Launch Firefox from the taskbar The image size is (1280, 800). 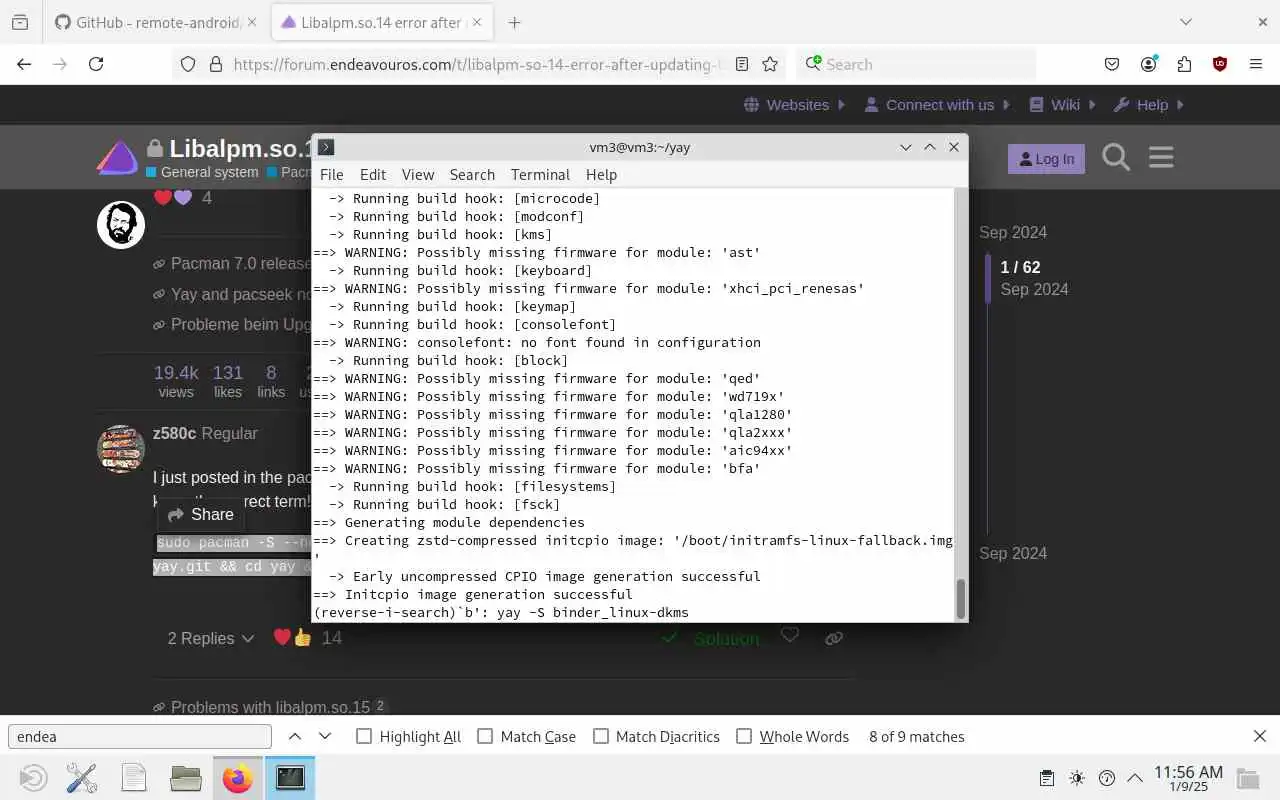pyautogui.click(x=238, y=777)
